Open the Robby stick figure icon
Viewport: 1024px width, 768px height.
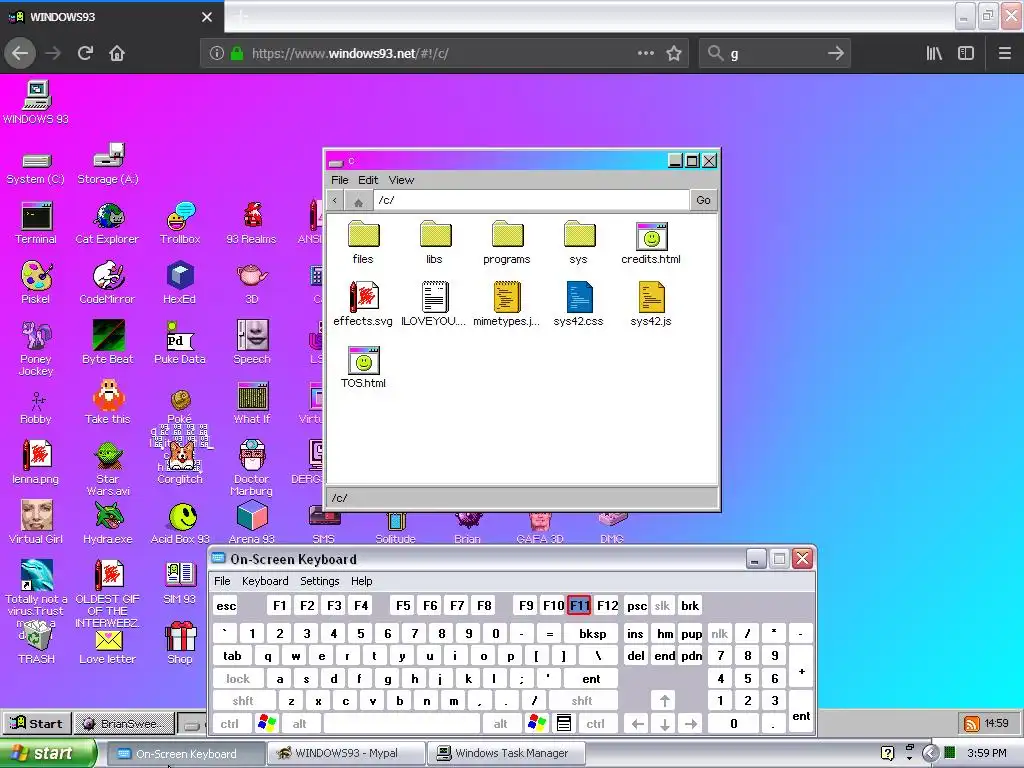tap(36, 408)
